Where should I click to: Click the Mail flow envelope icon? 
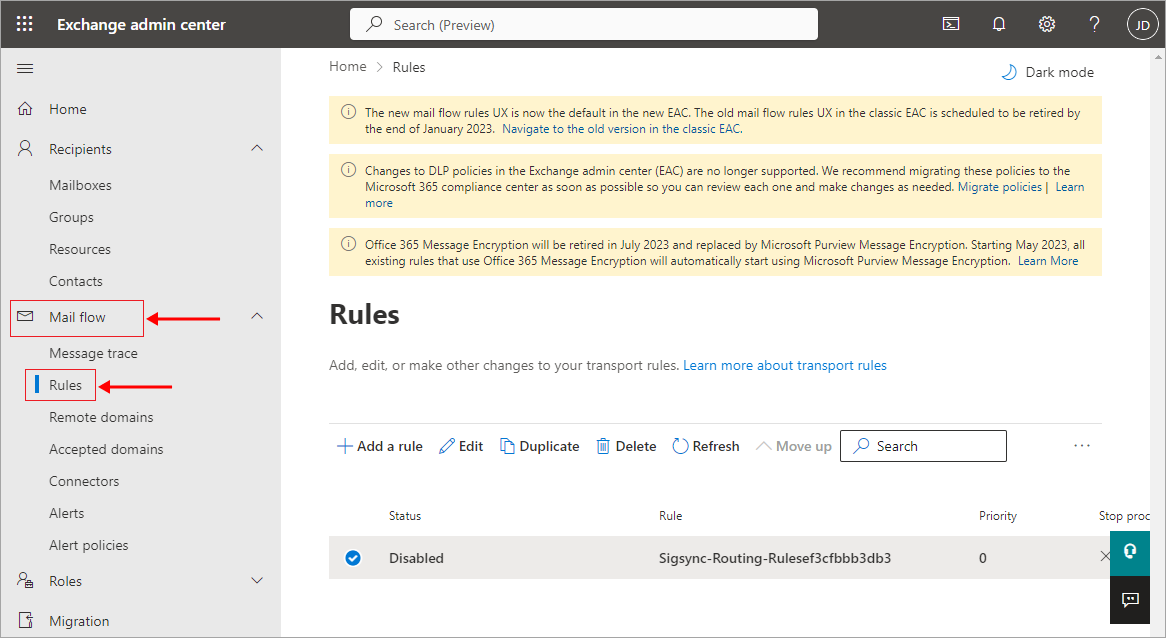tap(25, 317)
